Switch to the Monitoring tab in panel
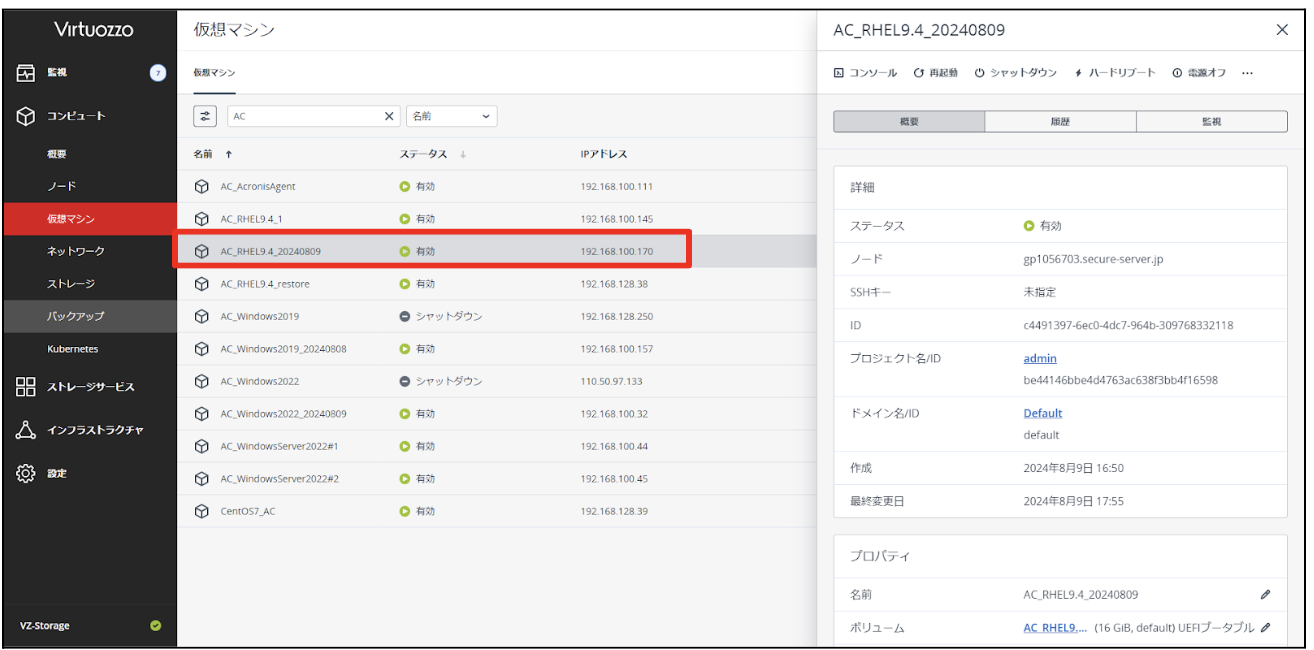This screenshot has height=650, width=1314. (1211, 121)
